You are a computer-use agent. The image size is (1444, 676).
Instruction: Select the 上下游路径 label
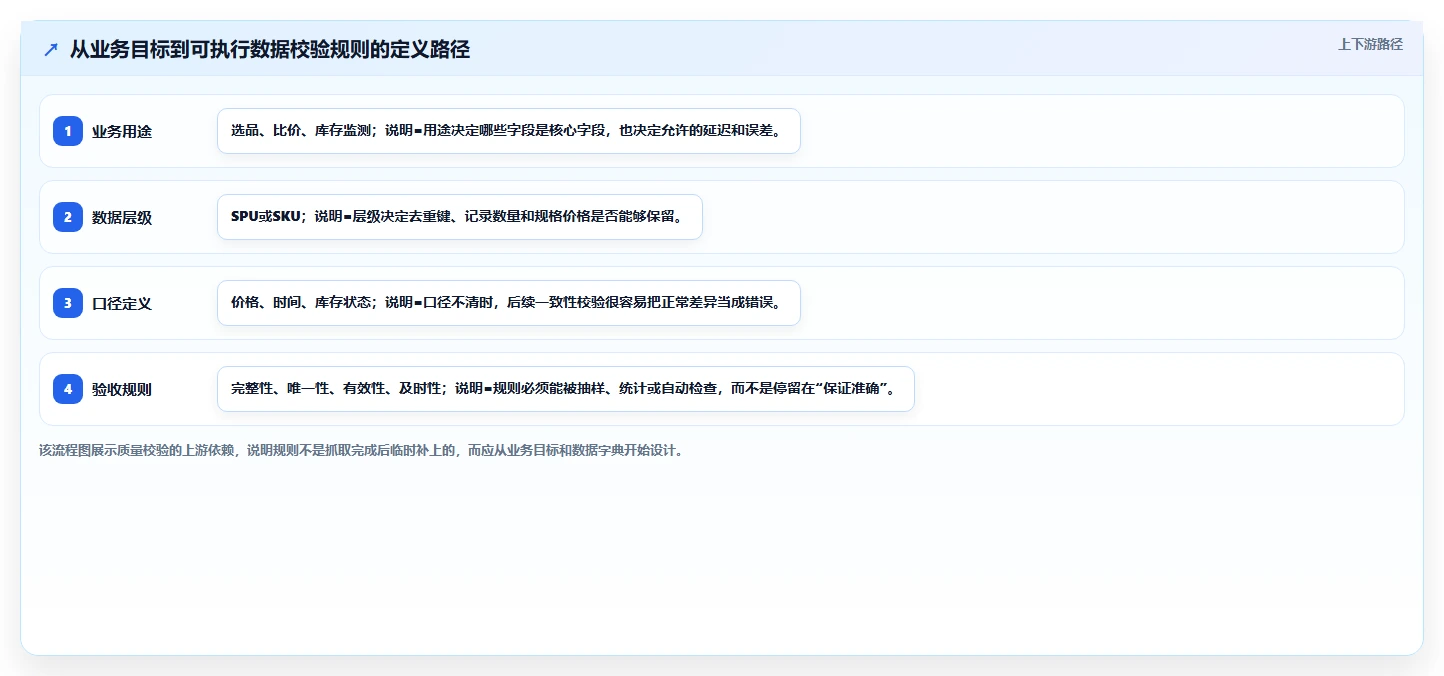click(x=1370, y=44)
